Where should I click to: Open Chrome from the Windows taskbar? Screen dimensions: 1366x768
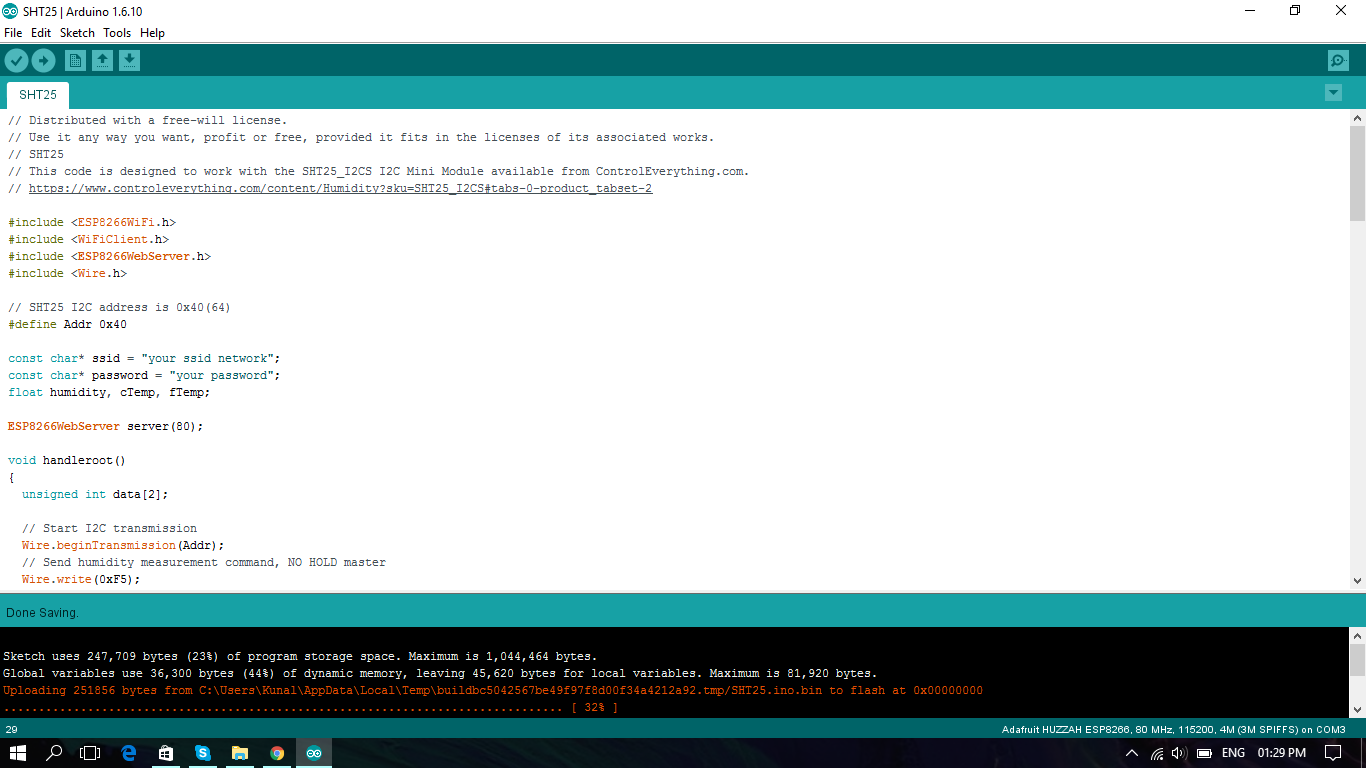277,753
